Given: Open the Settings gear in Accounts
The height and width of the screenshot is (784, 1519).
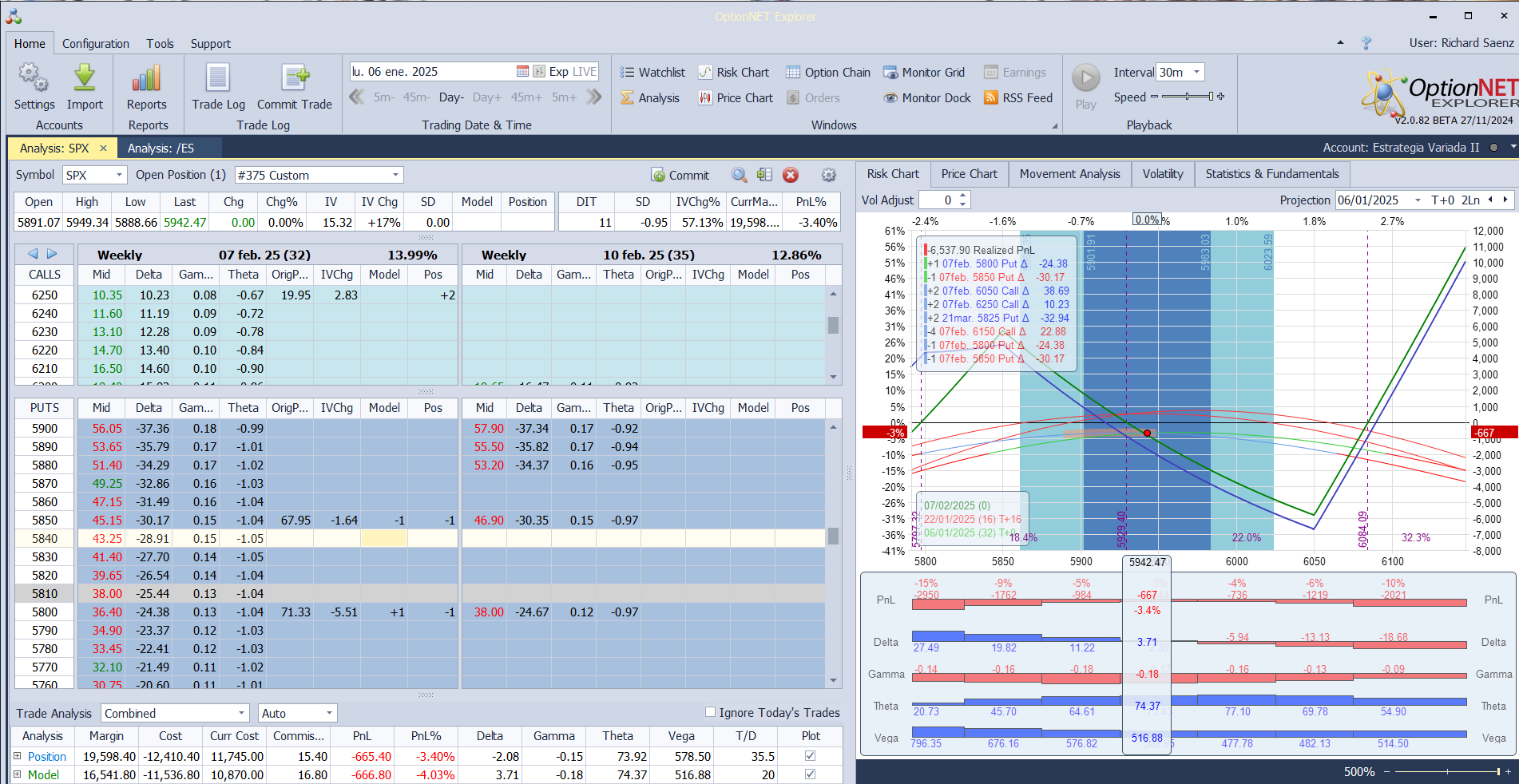Looking at the screenshot, I should [x=34, y=87].
